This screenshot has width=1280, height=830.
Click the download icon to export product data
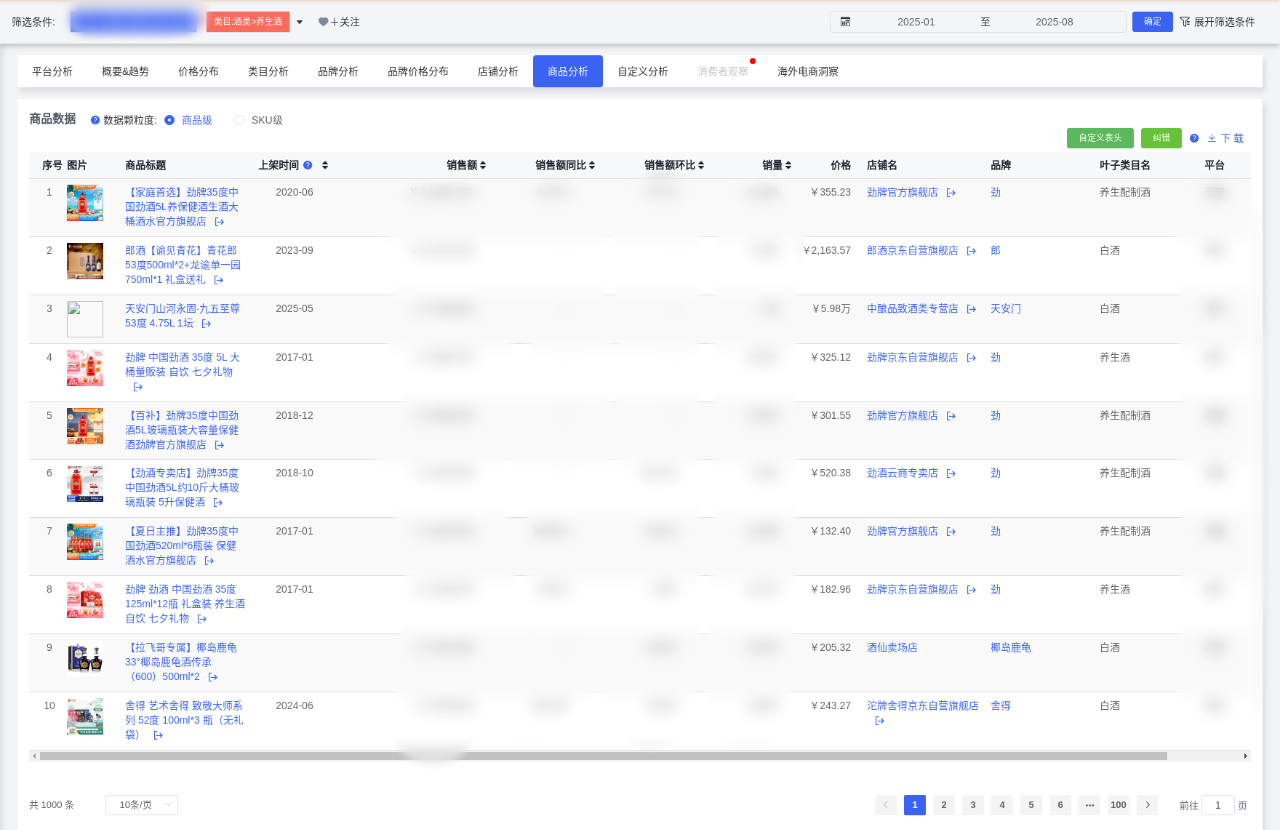(x=1212, y=138)
